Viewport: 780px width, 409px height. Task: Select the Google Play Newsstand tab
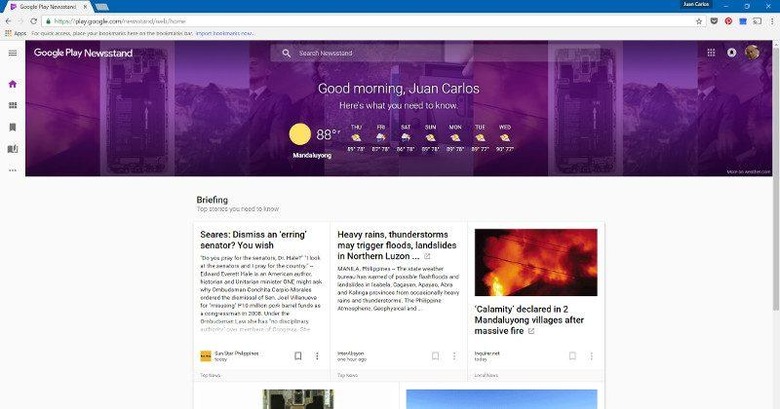pos(48,7)
